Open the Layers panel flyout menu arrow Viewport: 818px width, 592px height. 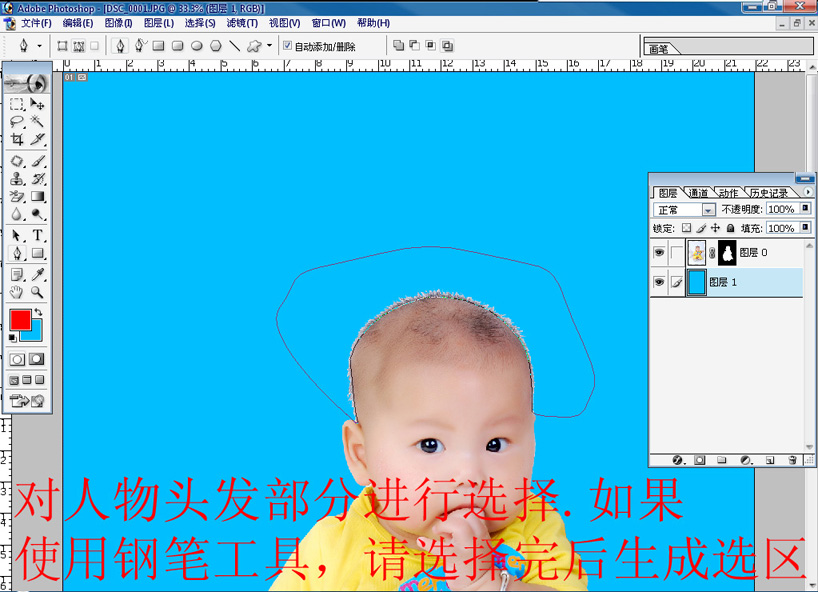click(x=809, y=192)
